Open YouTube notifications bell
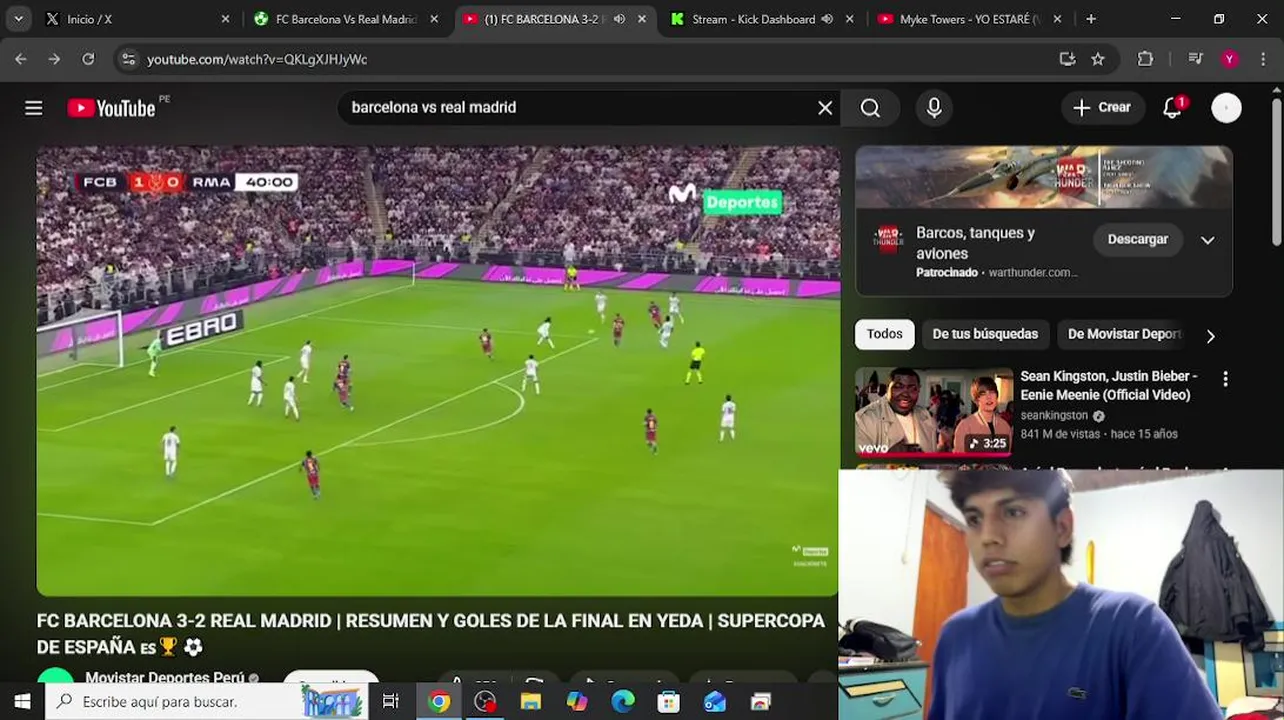The image size is (1284, 720). pyautogui.click(x=1173, y=108)
